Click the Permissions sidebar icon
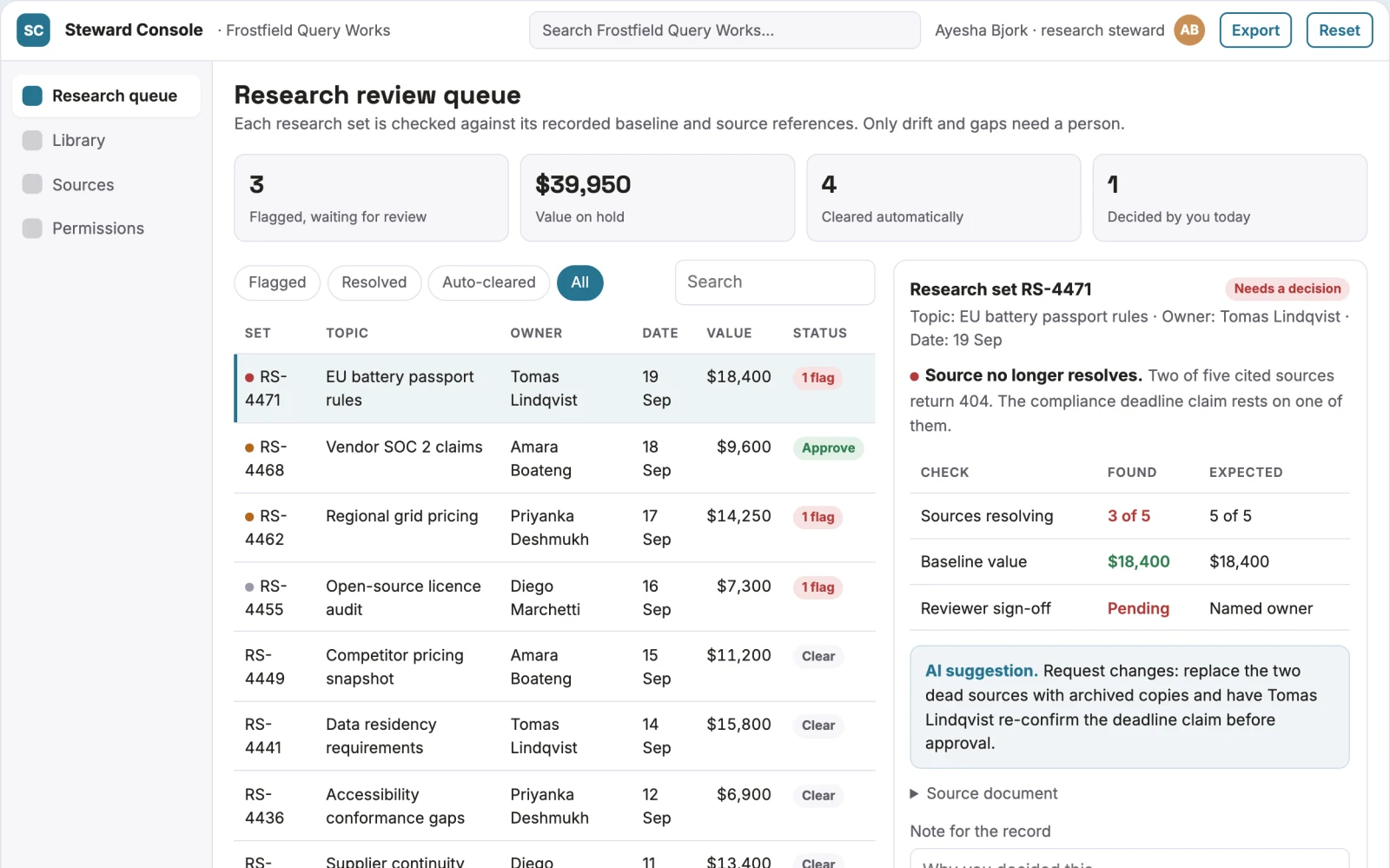This screenshot has width=1390, height=868. [32, 229]
